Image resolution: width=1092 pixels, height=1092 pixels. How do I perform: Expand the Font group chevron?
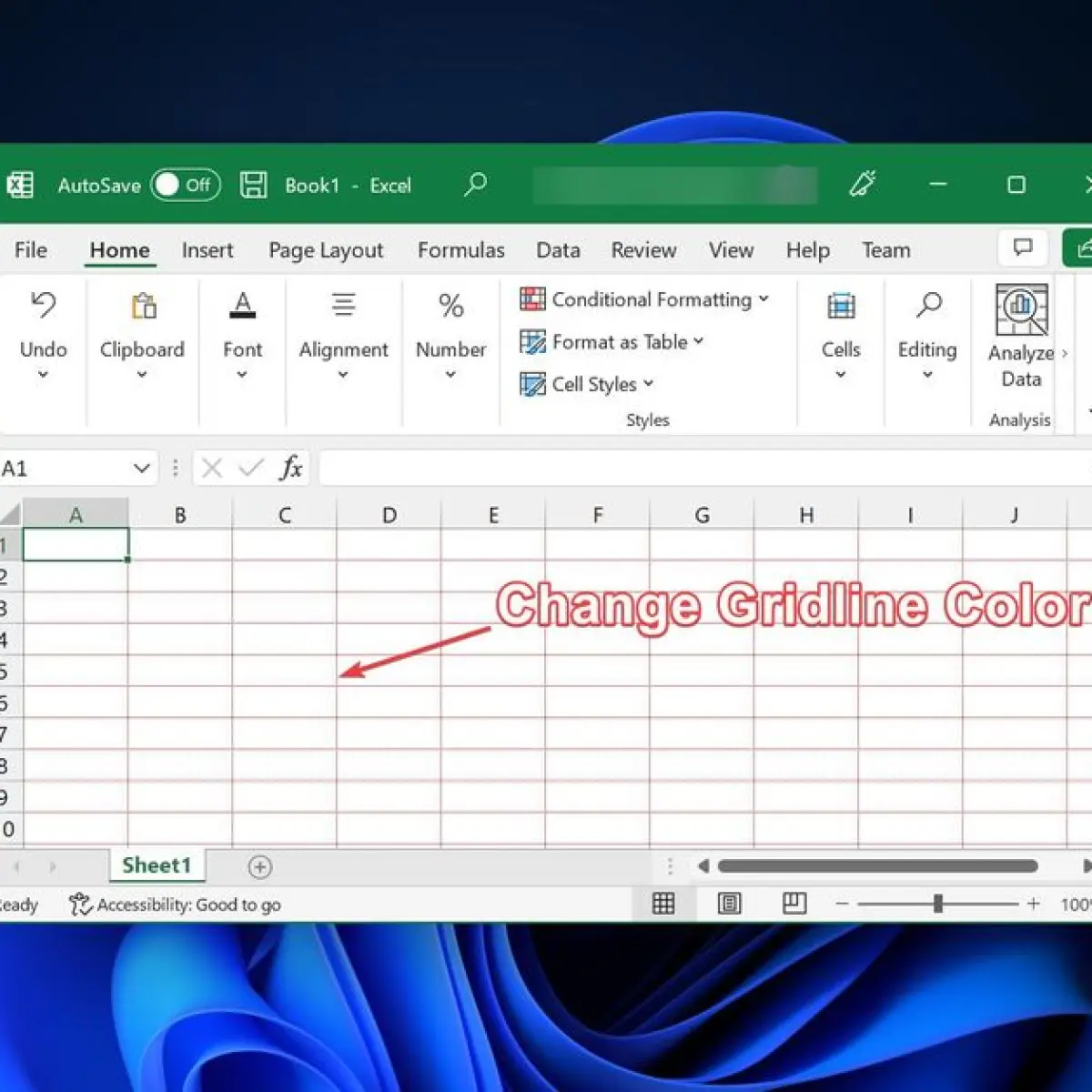(242, 374)
